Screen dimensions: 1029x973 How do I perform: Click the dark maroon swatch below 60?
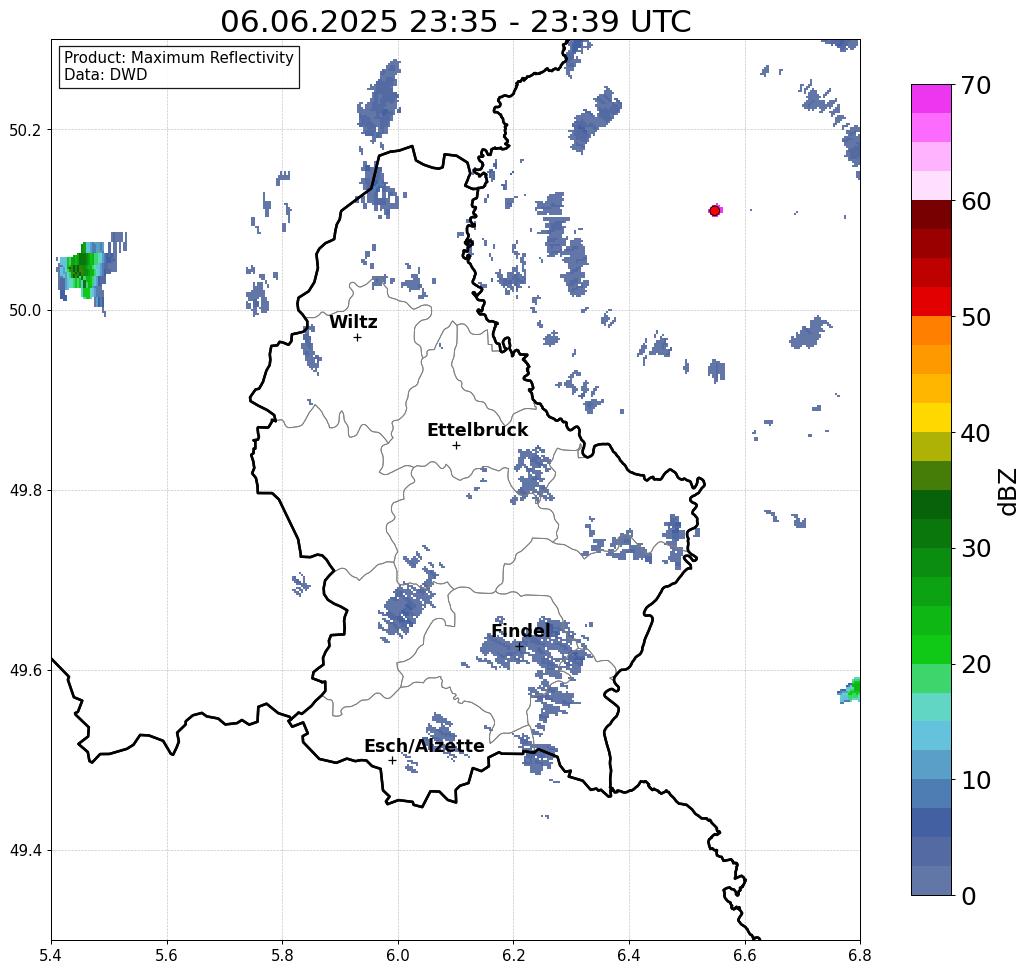pos(931,215)
